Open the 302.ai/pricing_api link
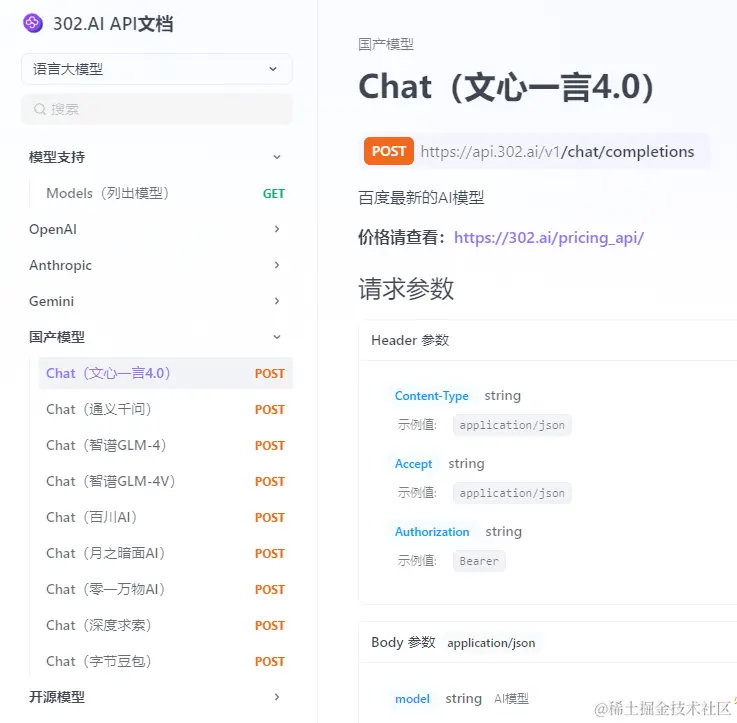The image size is (737, 723). tap(549, 237)
